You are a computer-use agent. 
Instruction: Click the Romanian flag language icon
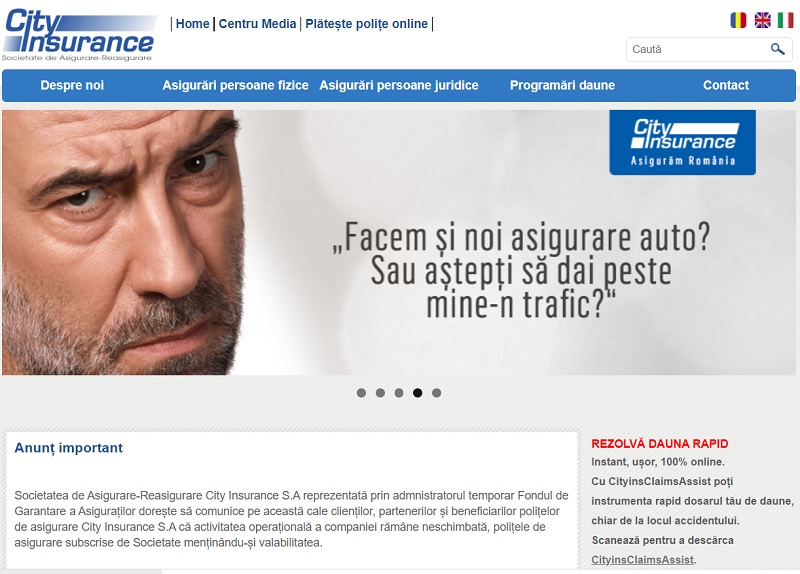pos(738,20)
